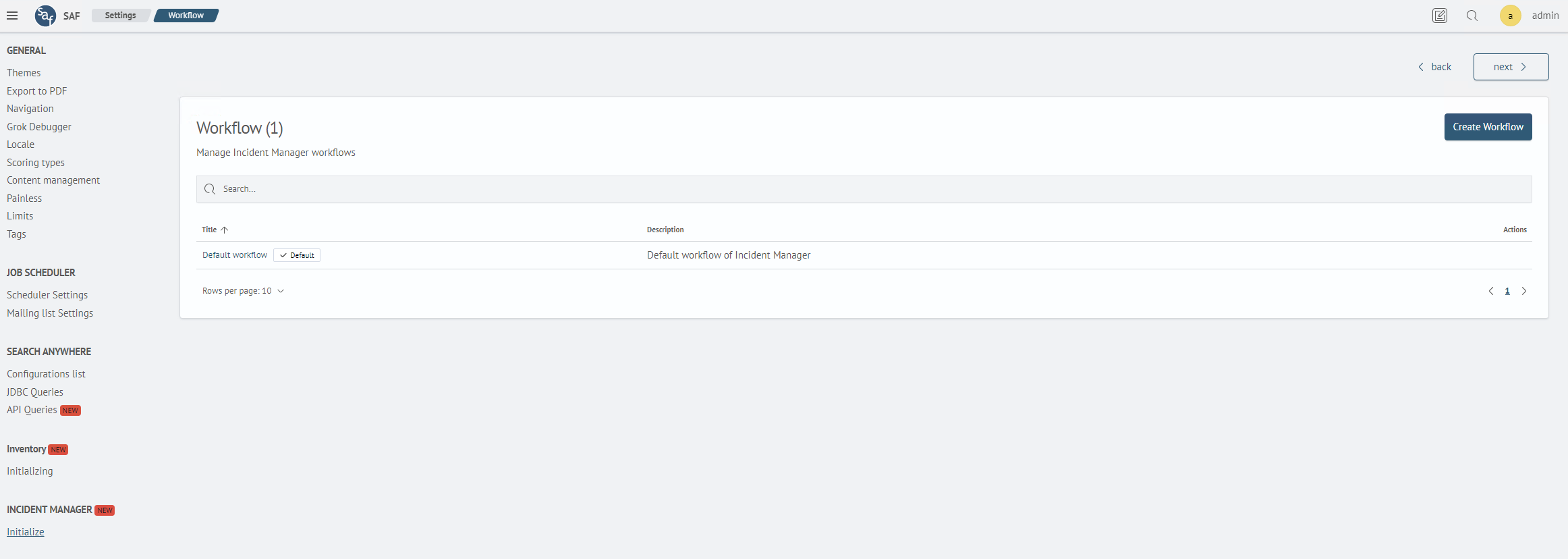The height and width of the screenshot is (559, 1568).
Task: Open API Queries
Action: pyautogui.click(x=32, y=410)
